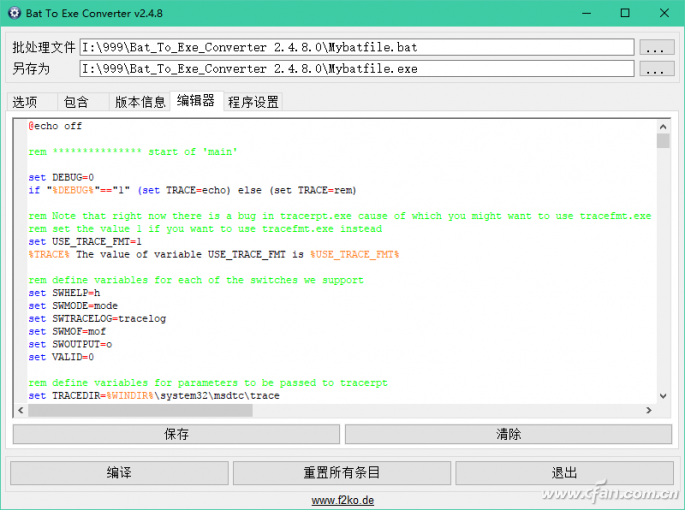Image resolution: width=685 pixels, height=510 pixels.
Task: Click 重置所有条目 reset button
Action: click(342, 472)
